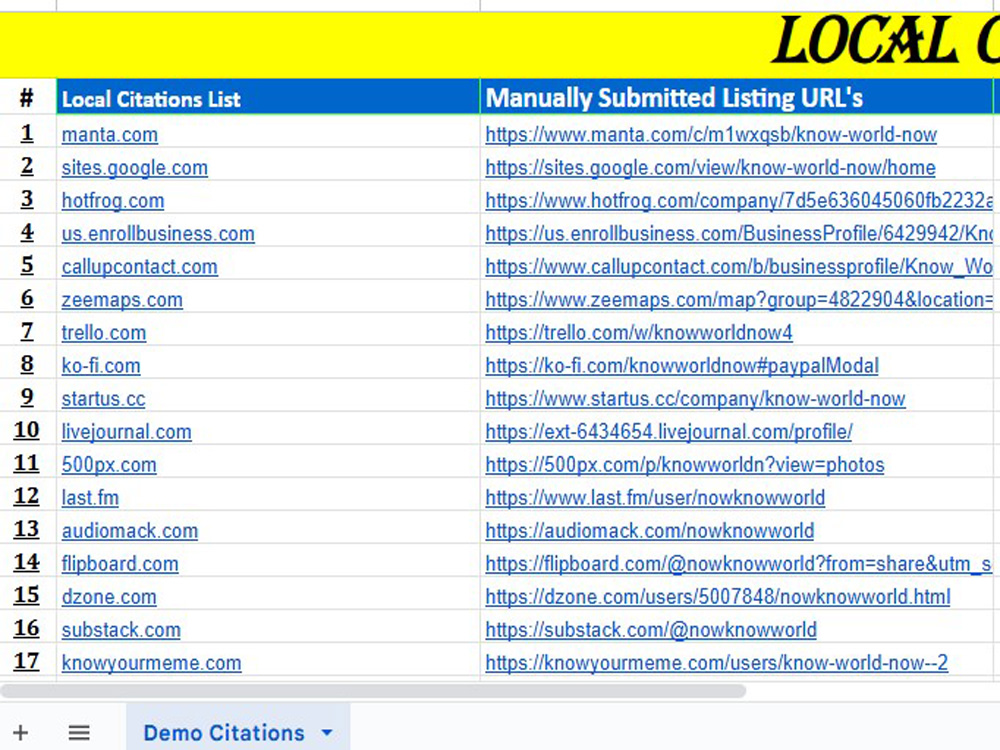Select row number 17 cell
The image size is (1000, 750).
[x=27, y=661]
